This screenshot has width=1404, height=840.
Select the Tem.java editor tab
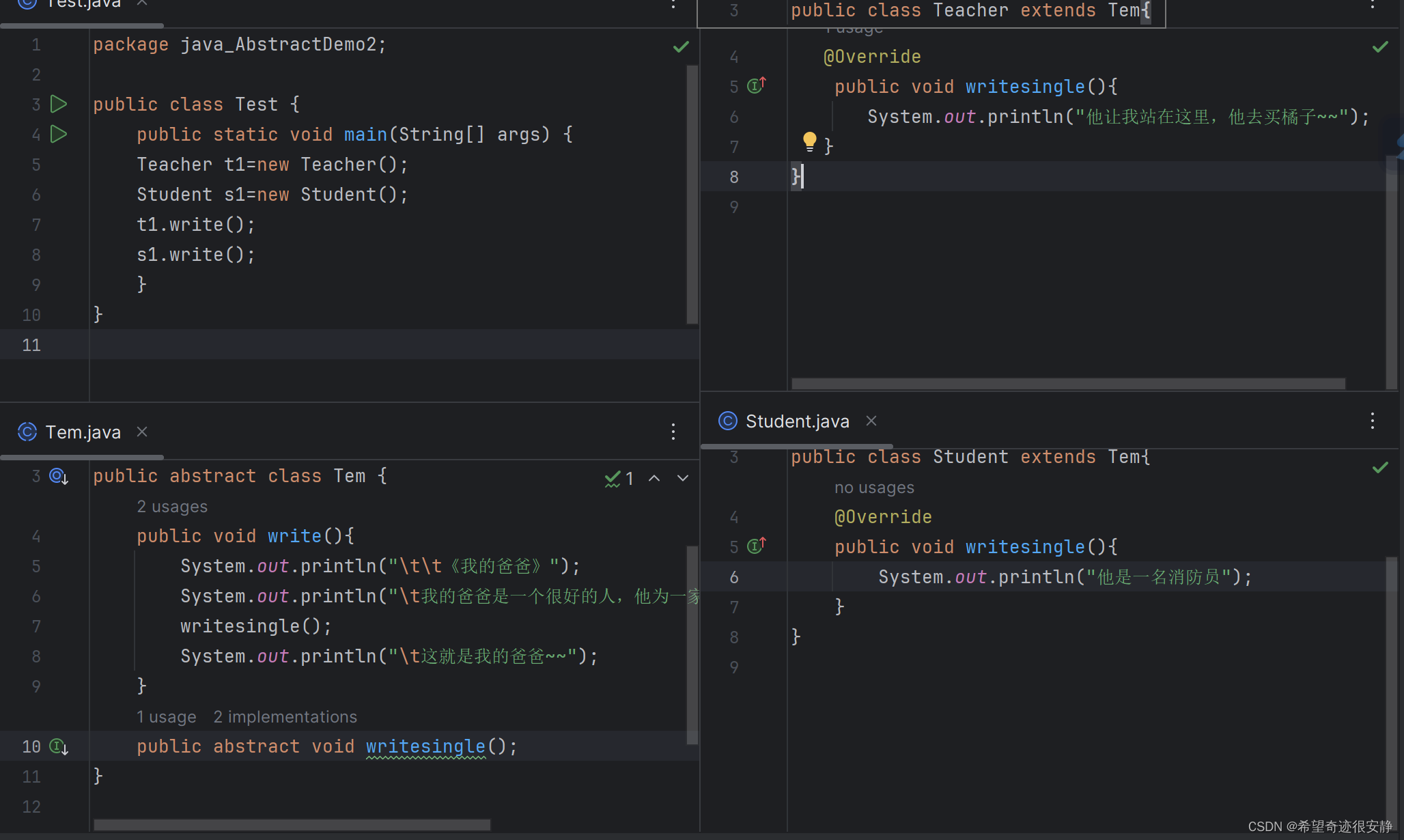tap(83, 432)
